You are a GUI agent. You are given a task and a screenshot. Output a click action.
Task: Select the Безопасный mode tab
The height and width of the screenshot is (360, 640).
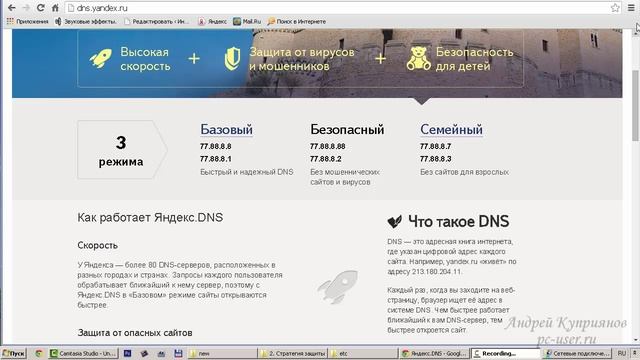[x=347, y=129]
